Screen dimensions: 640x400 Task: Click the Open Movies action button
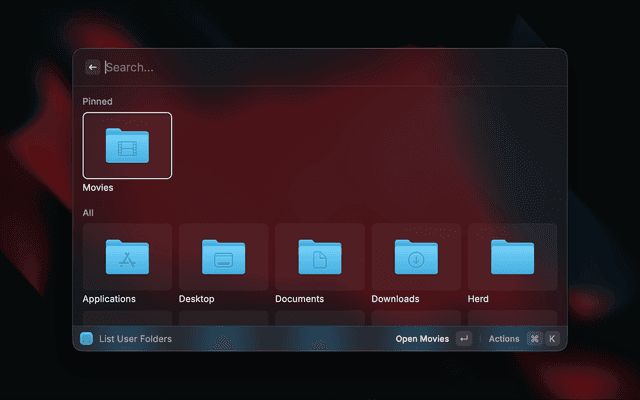click(x=422, y=339)
